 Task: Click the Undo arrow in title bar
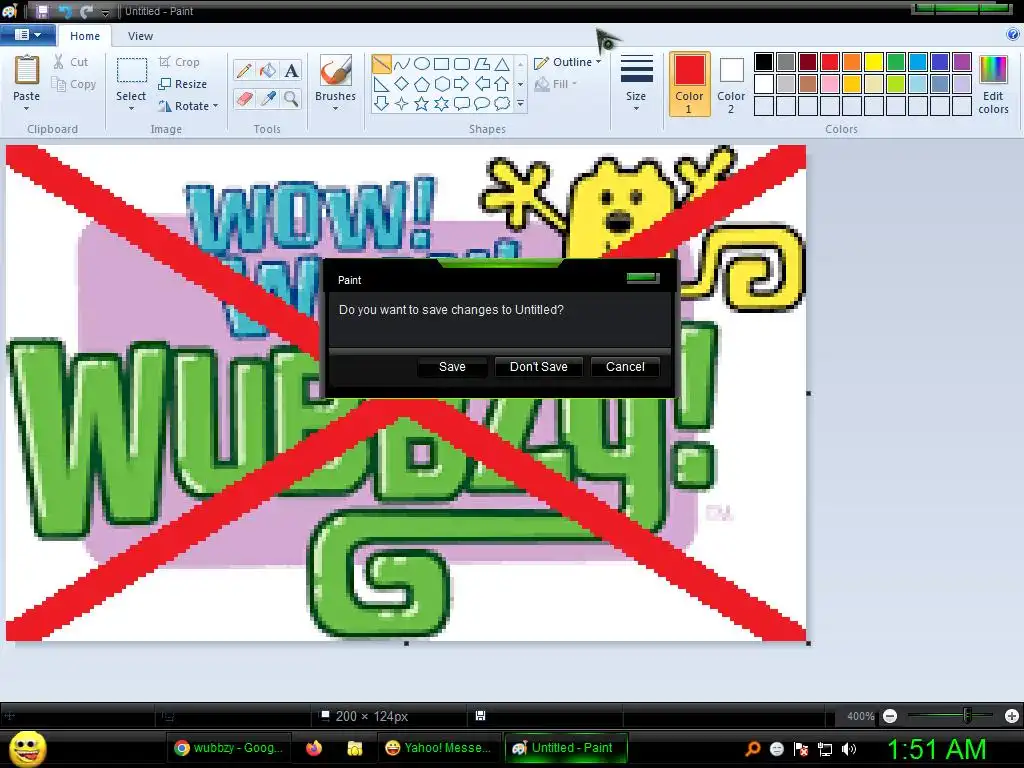[65, 11]
